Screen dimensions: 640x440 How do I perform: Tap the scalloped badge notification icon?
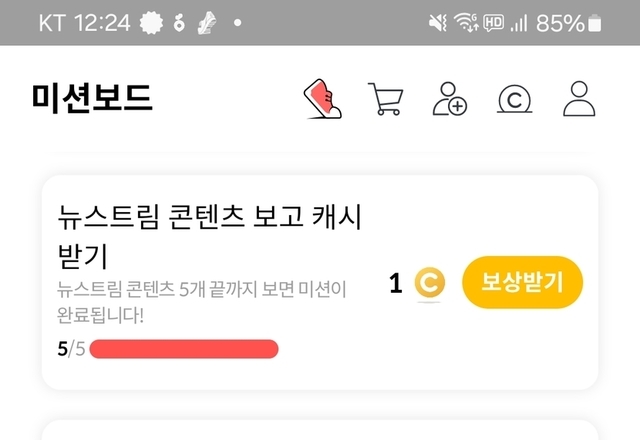tap(153, 23)
